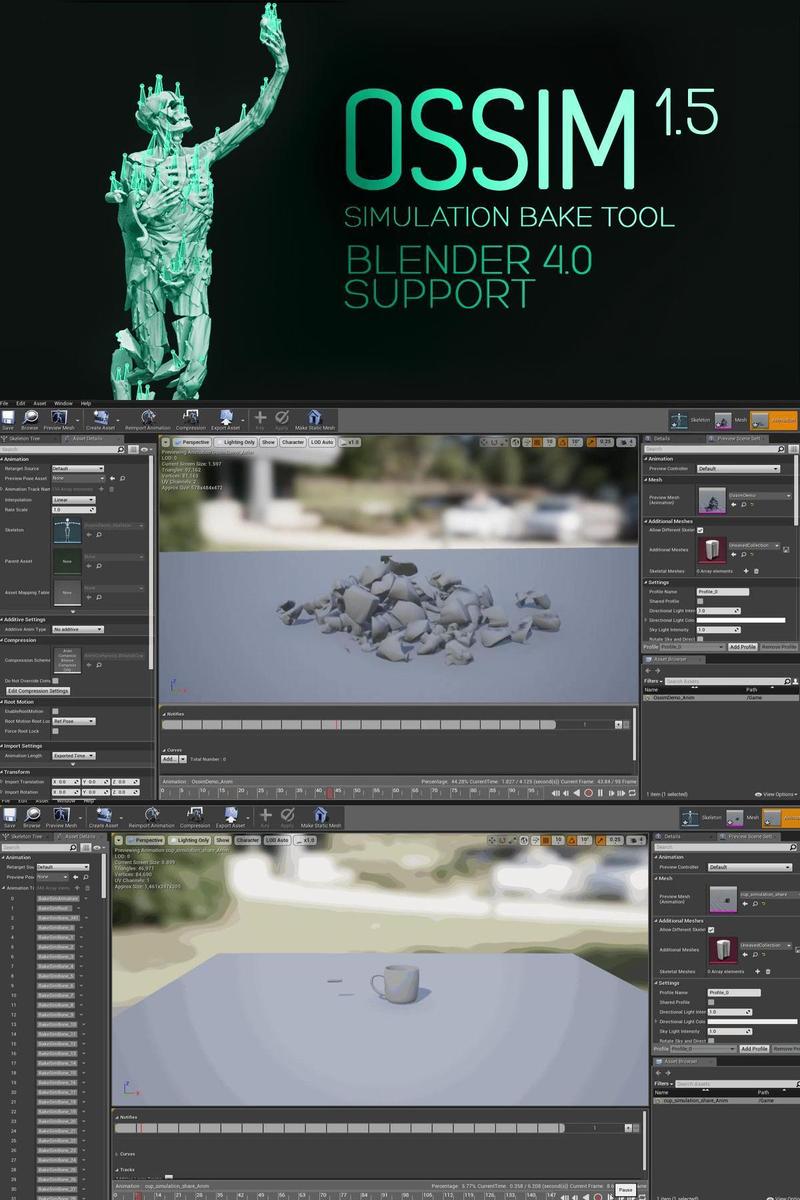The image size is (800, 1200).
Task: Toggle Rotate Sky checkbox in the upper editor
Action: tap(700, 639)
